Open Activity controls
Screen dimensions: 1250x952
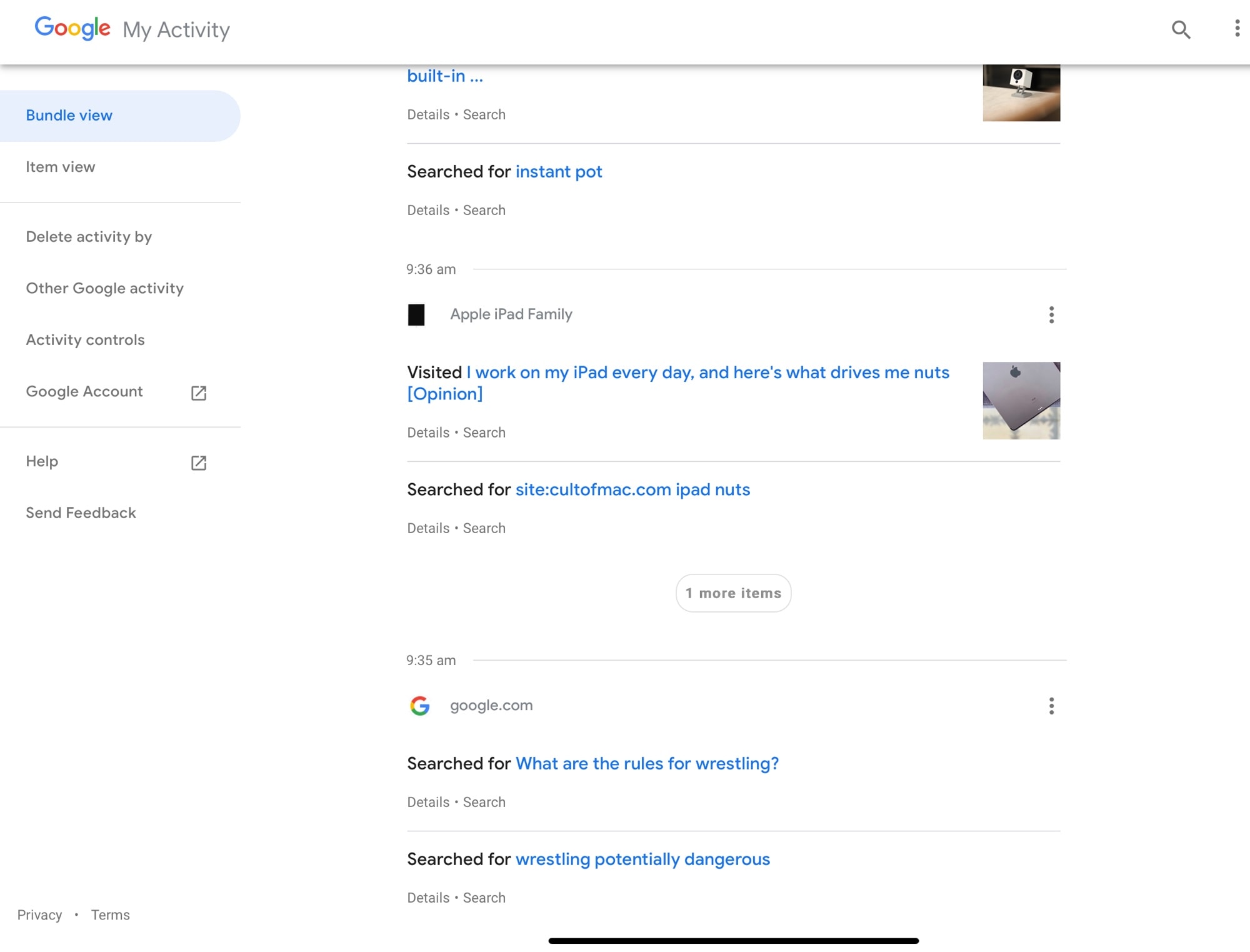point(85,339)
